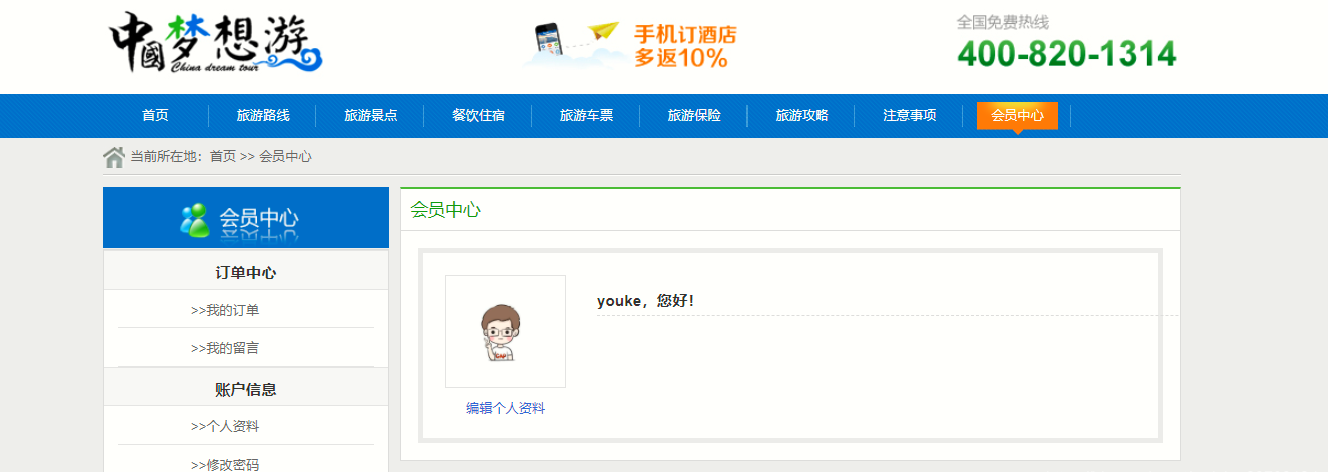Click the 会员中心 sidebar people icon

(x=194, y=219)
